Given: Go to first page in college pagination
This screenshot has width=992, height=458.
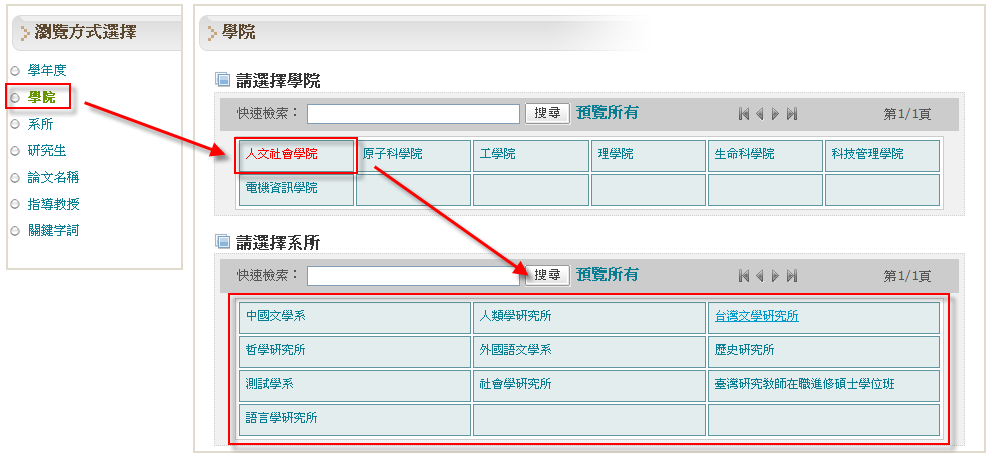Looking at the screenshot, I should 744,114.
